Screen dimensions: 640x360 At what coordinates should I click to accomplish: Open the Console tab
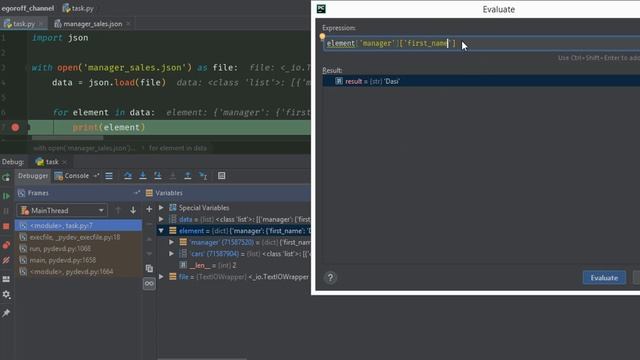pos(72,176)
